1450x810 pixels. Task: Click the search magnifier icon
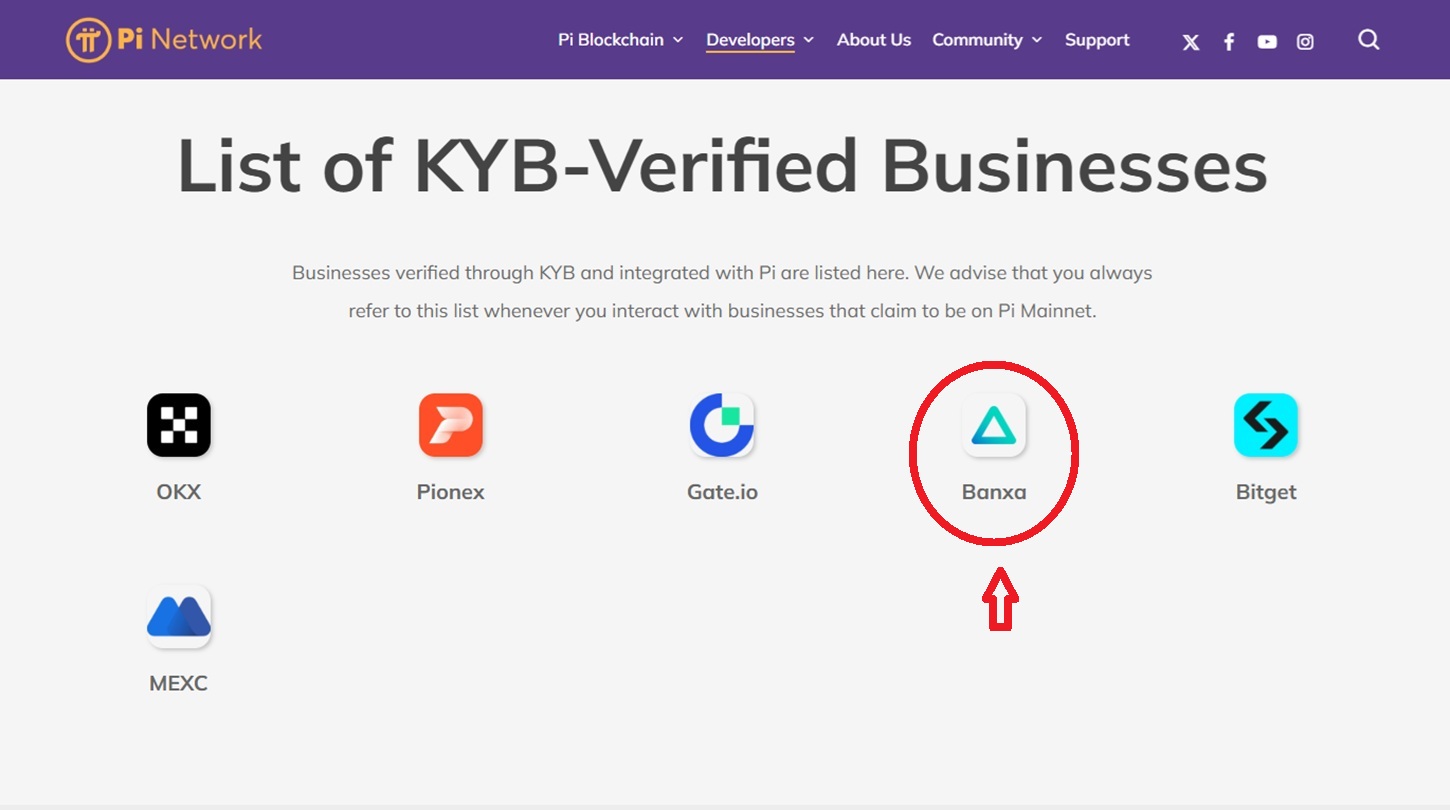click(x=1369, y=40)
